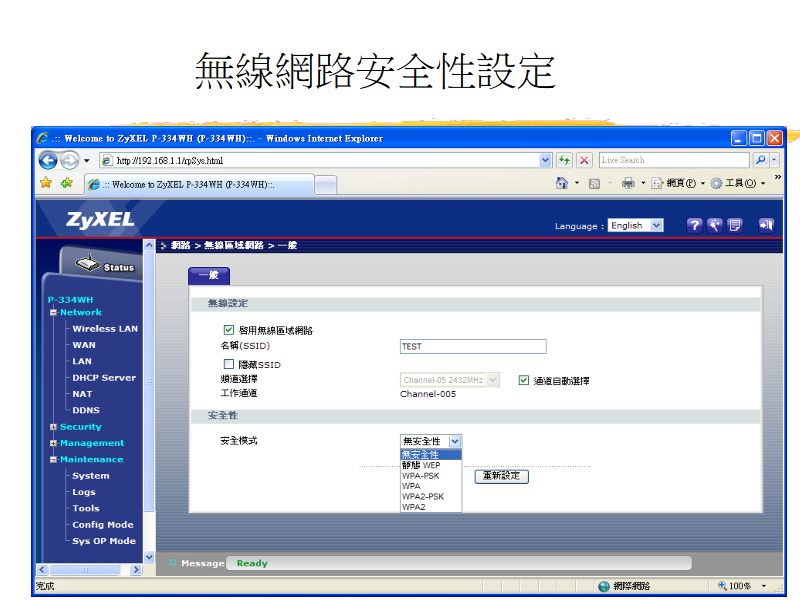Select the highlighted 無安全性 list option
The image size is (800, 600).
(x=431, y=455)
